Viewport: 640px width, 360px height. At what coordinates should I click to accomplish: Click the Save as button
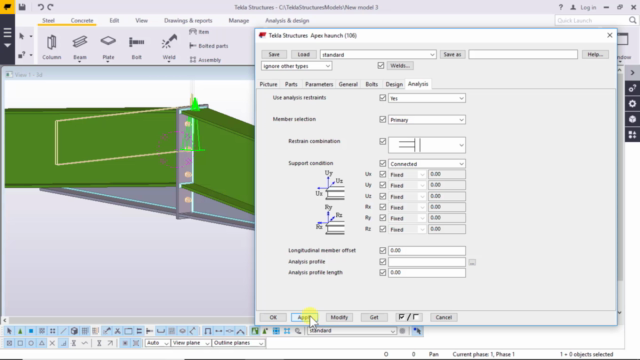click(x=452, y=54)
